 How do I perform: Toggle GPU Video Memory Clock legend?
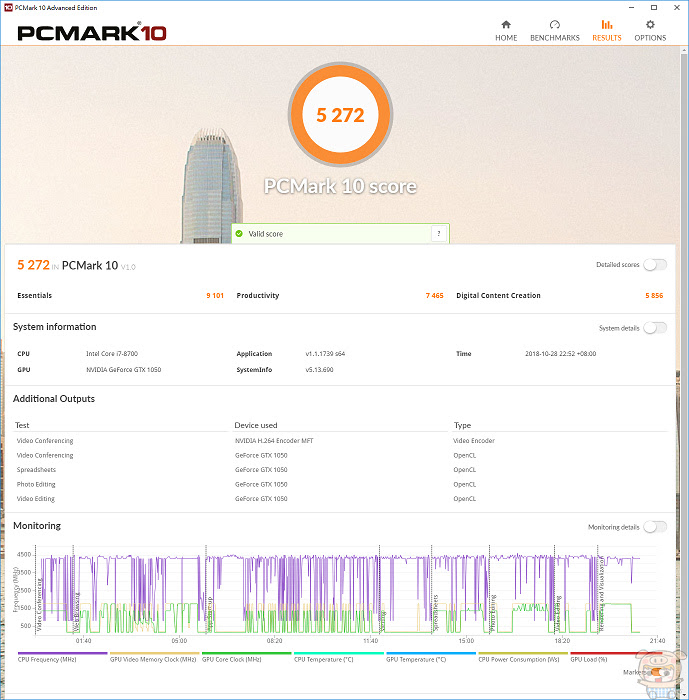click(x=153, y=657)
